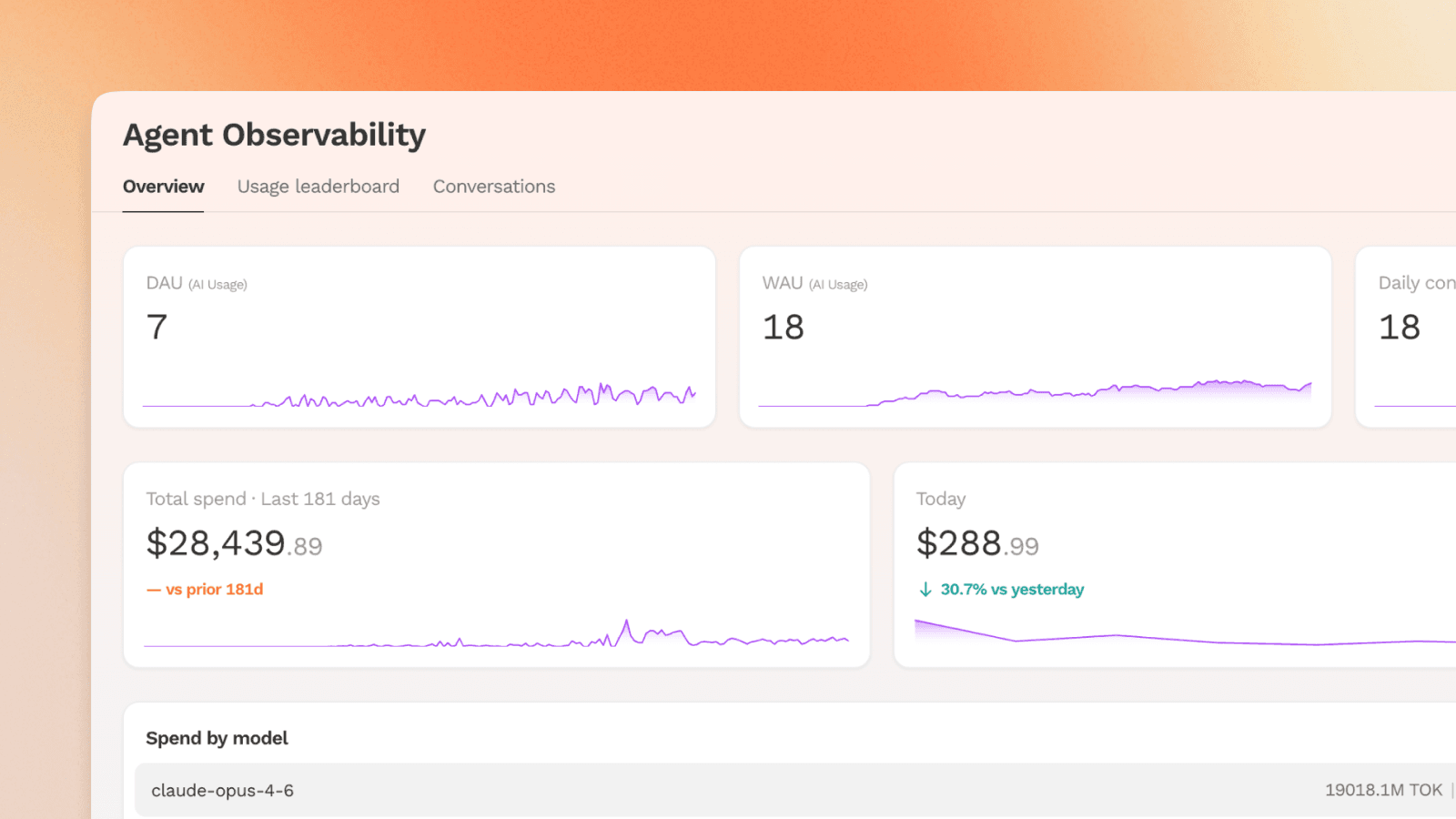Click the down arrow trend icon

(x=925, y=590)
